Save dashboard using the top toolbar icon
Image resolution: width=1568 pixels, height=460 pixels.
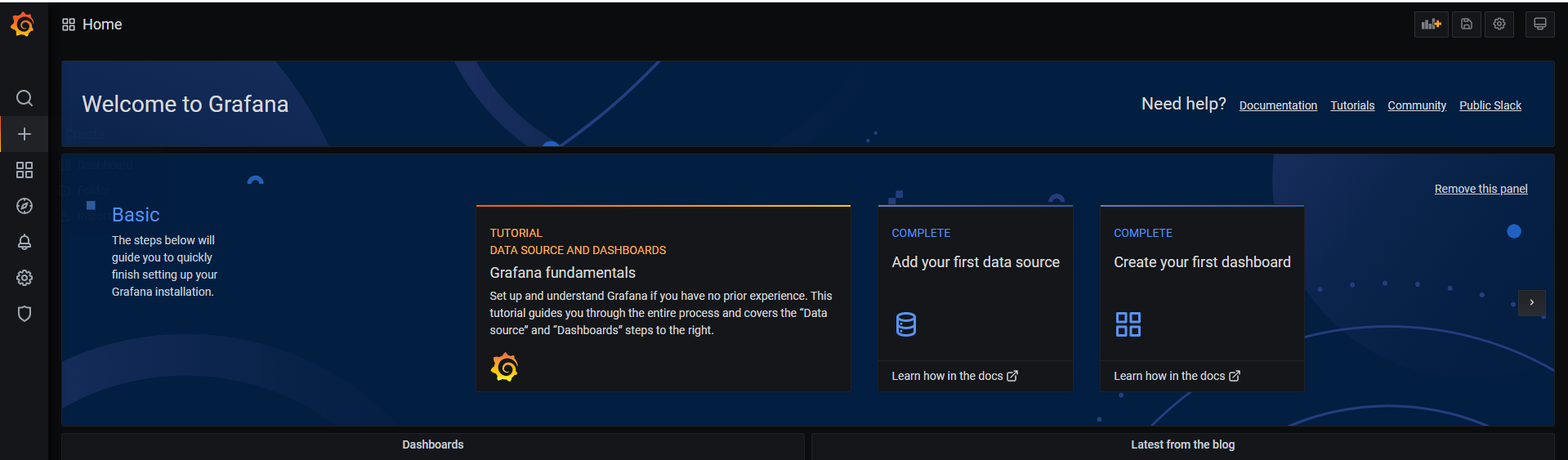click(1467, 25)
